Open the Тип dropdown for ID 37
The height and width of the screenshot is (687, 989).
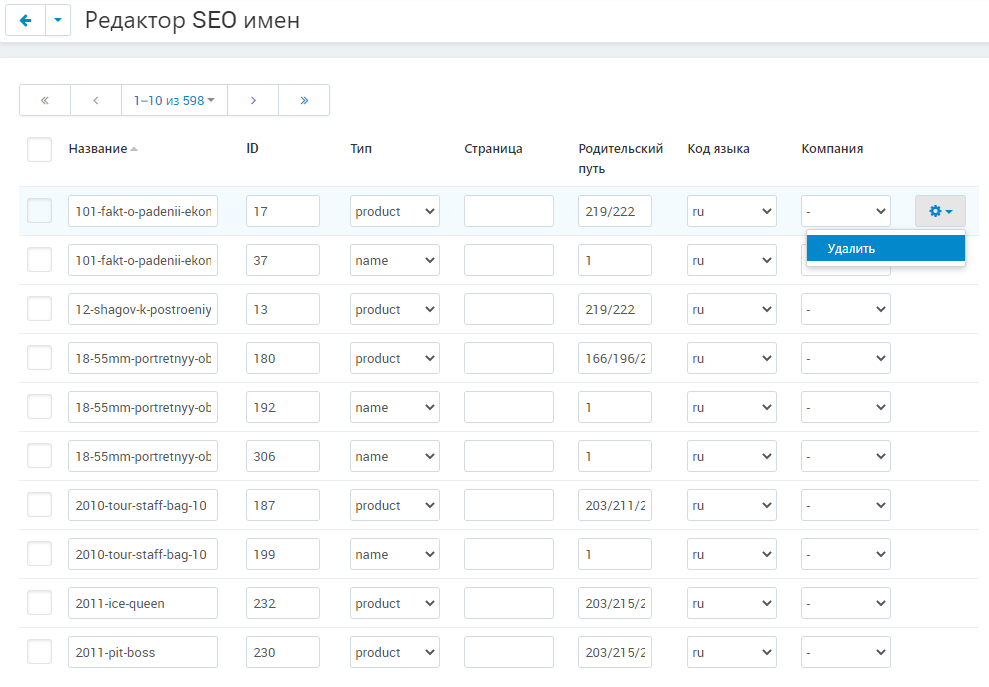(395, 261)
